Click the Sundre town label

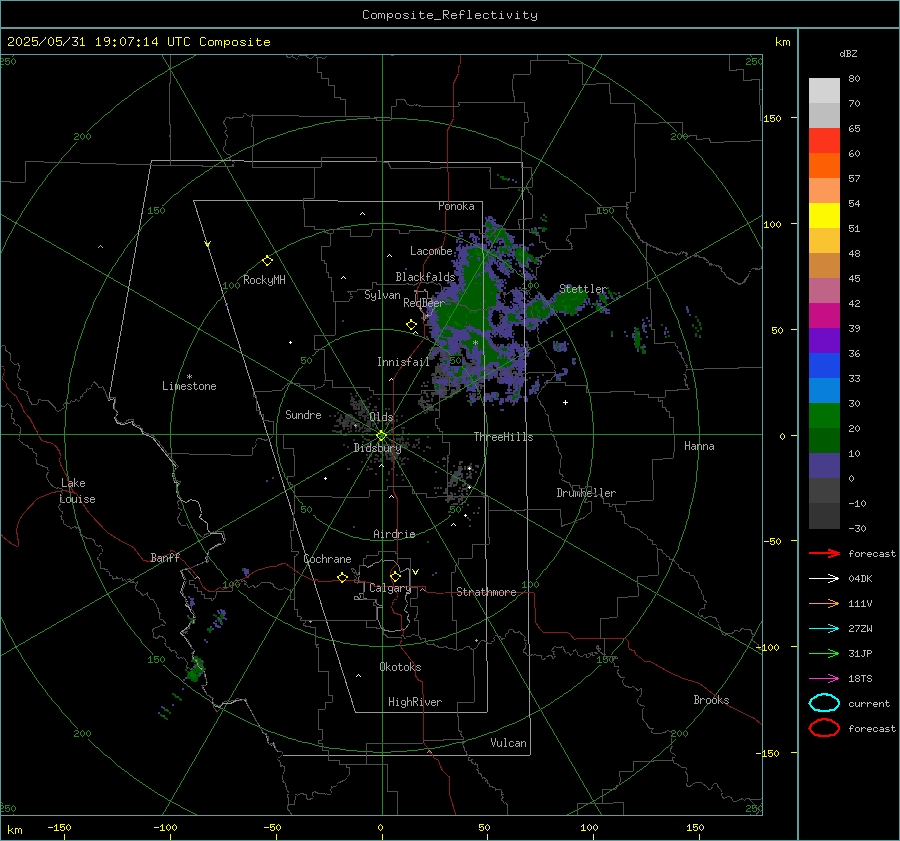(x=303, y=415)
